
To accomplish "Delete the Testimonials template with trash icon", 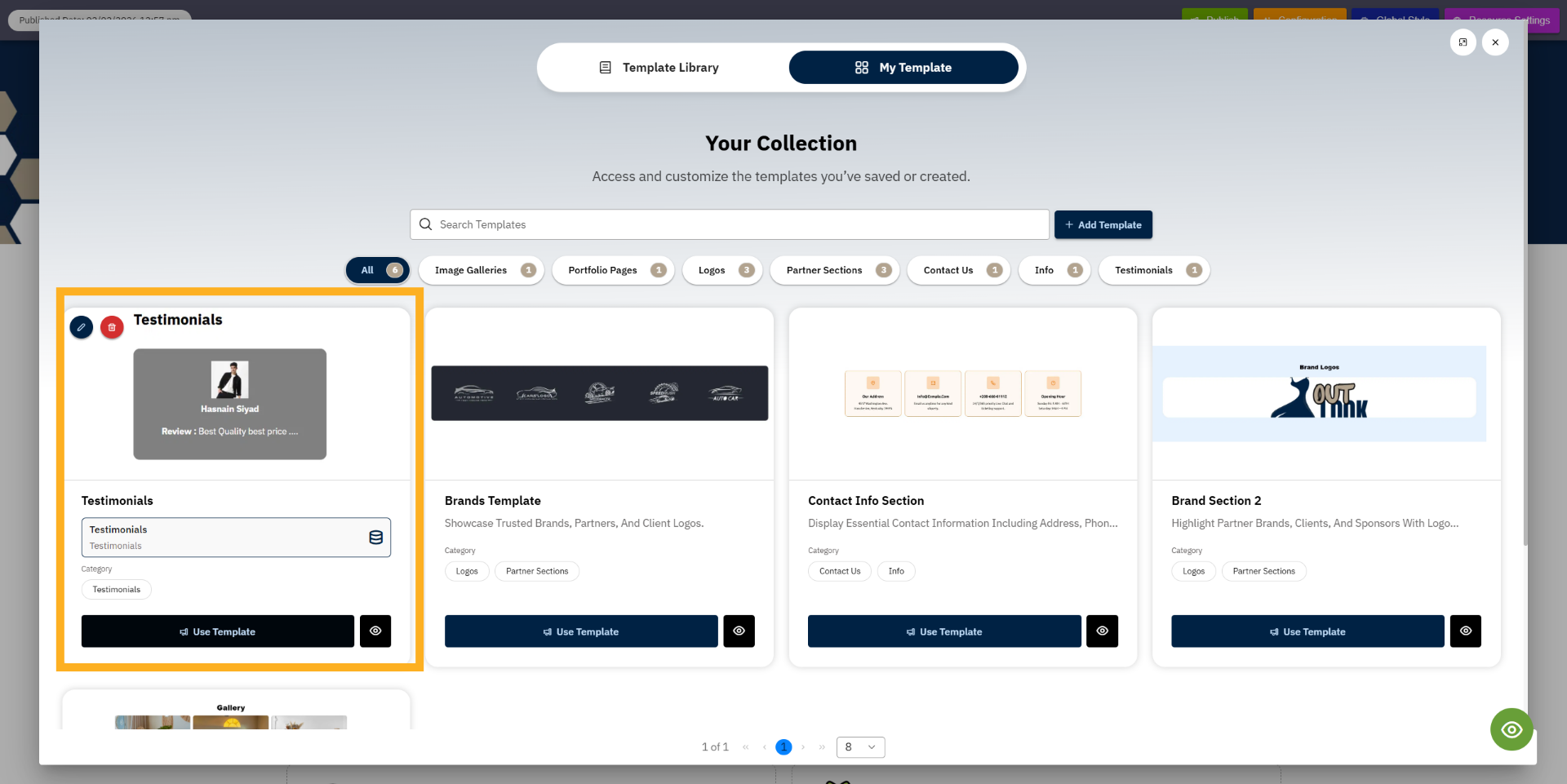I will [x=112, y=327].
